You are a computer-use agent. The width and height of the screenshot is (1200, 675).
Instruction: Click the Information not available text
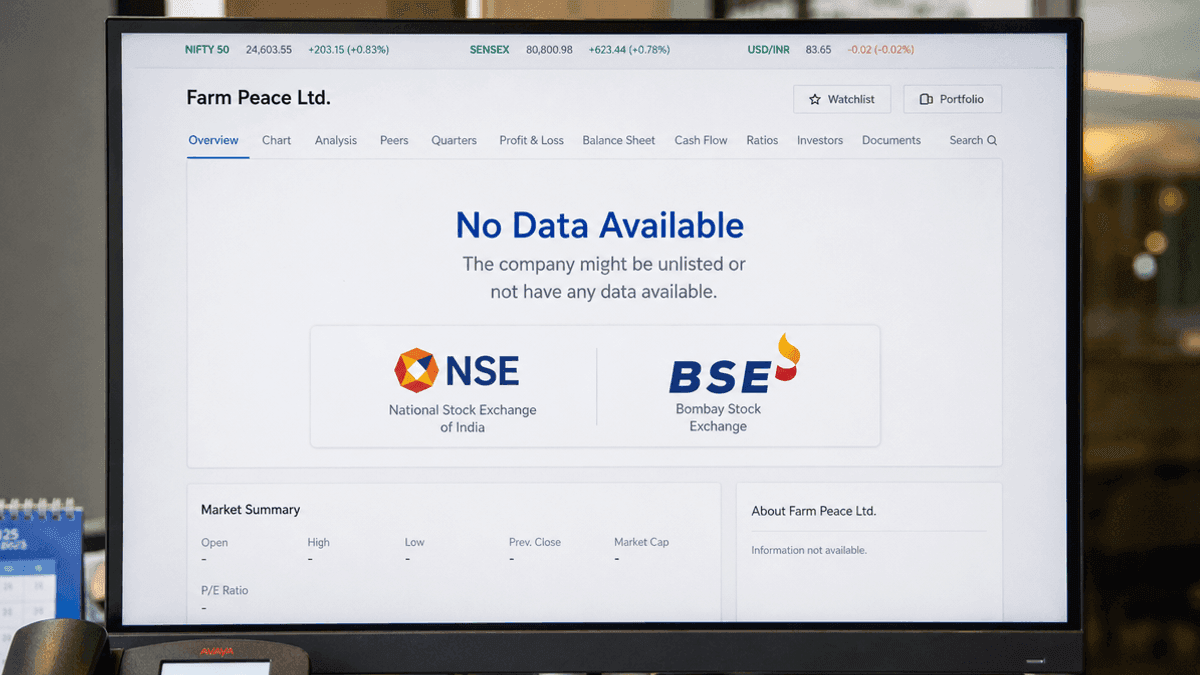tap(809, 550)
